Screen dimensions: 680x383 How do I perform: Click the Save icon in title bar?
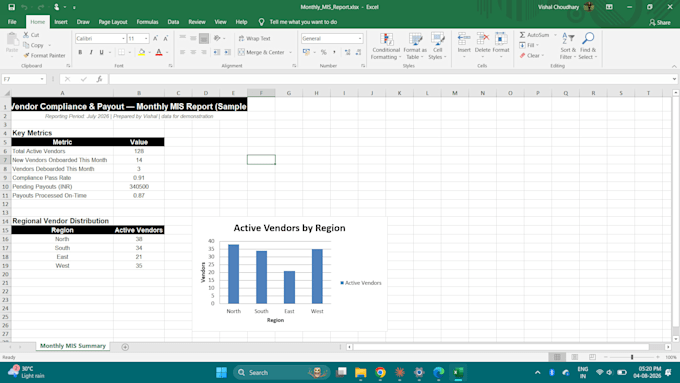tap(12, 7)
